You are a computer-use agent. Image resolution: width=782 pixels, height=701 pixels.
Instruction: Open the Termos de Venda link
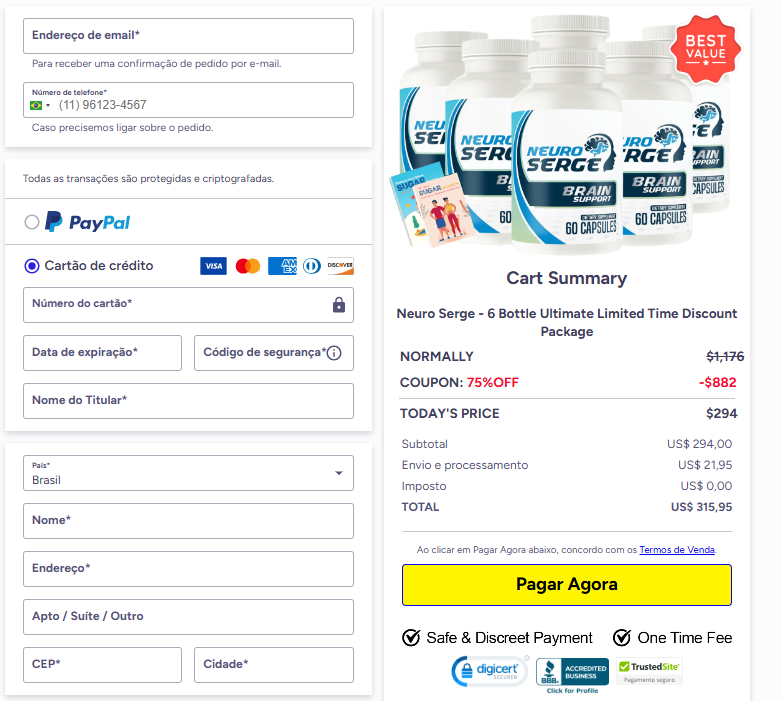677,549
